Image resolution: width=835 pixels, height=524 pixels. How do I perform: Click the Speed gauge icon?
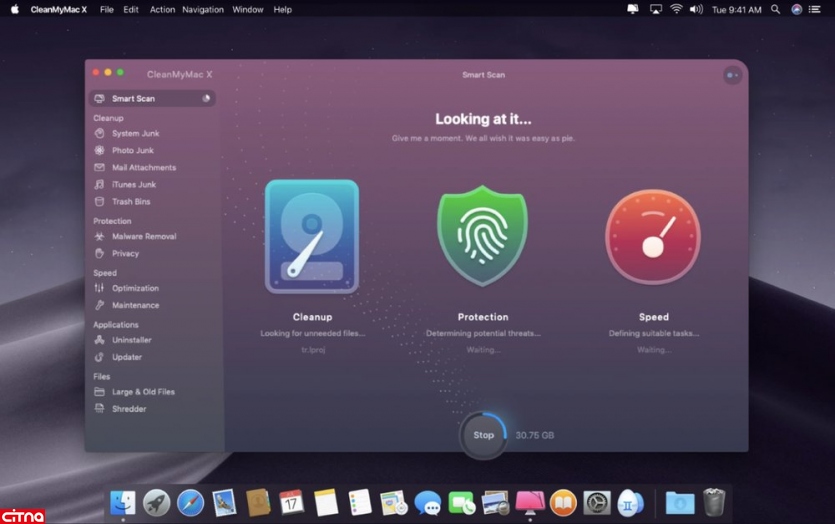653,237
